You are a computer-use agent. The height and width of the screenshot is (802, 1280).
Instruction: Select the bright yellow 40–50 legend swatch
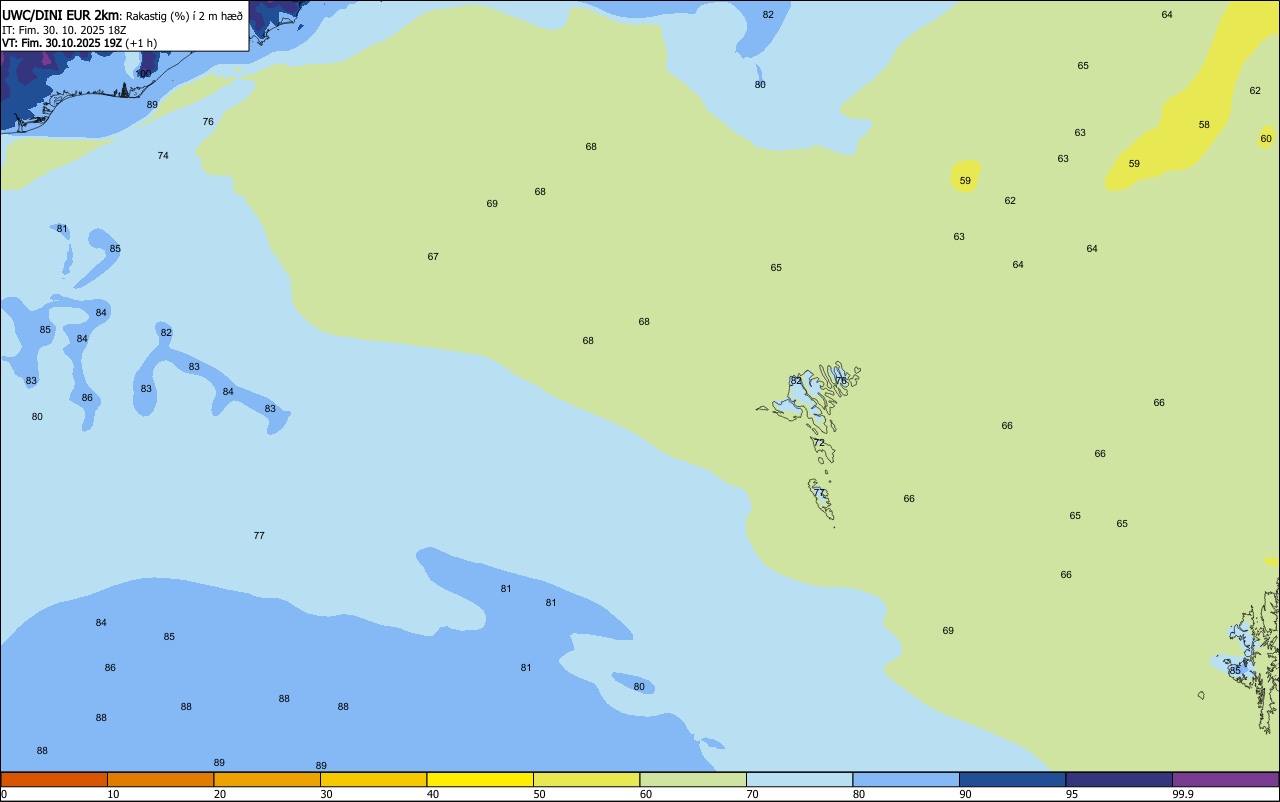(x=480, y=779)
